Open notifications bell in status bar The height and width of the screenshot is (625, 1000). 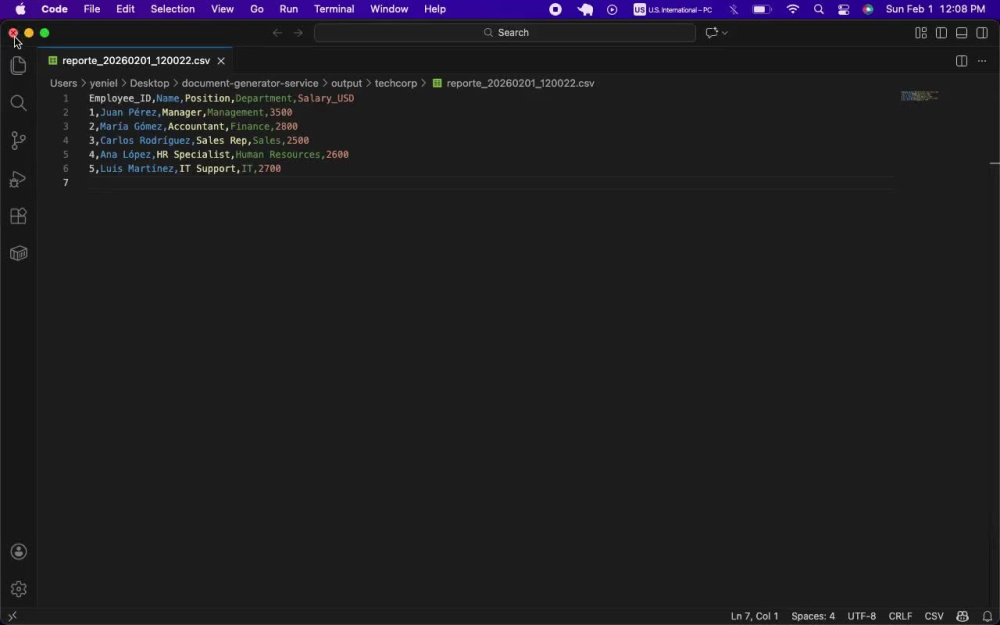point(987,616)
